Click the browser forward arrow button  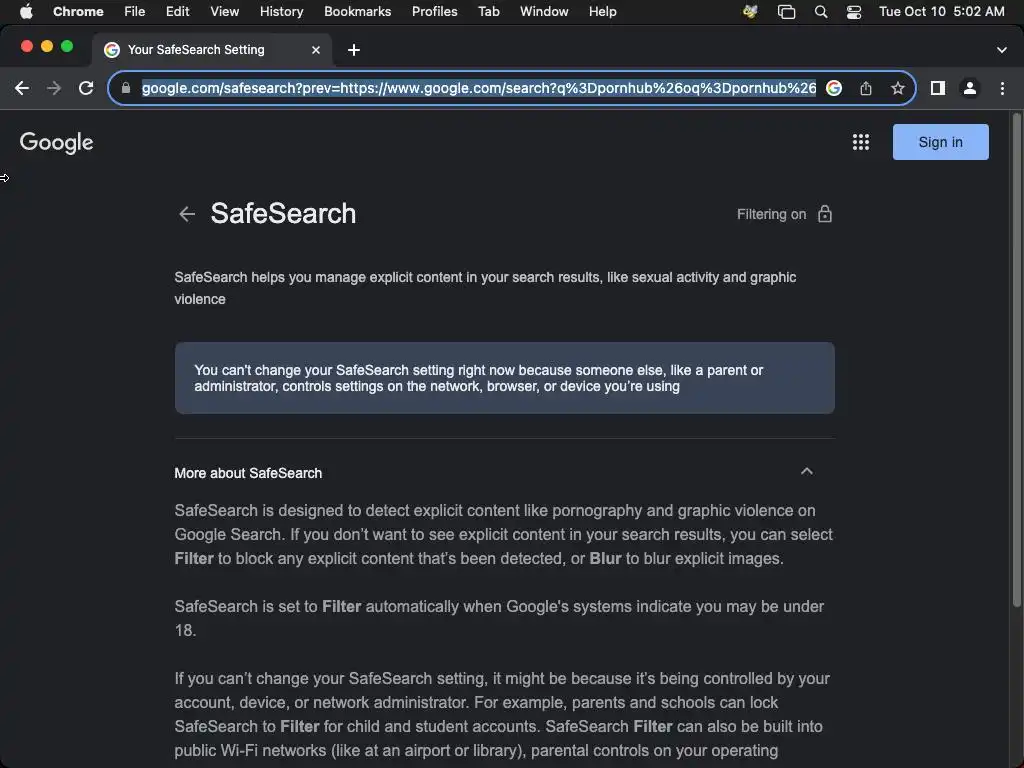coord(54,88)
